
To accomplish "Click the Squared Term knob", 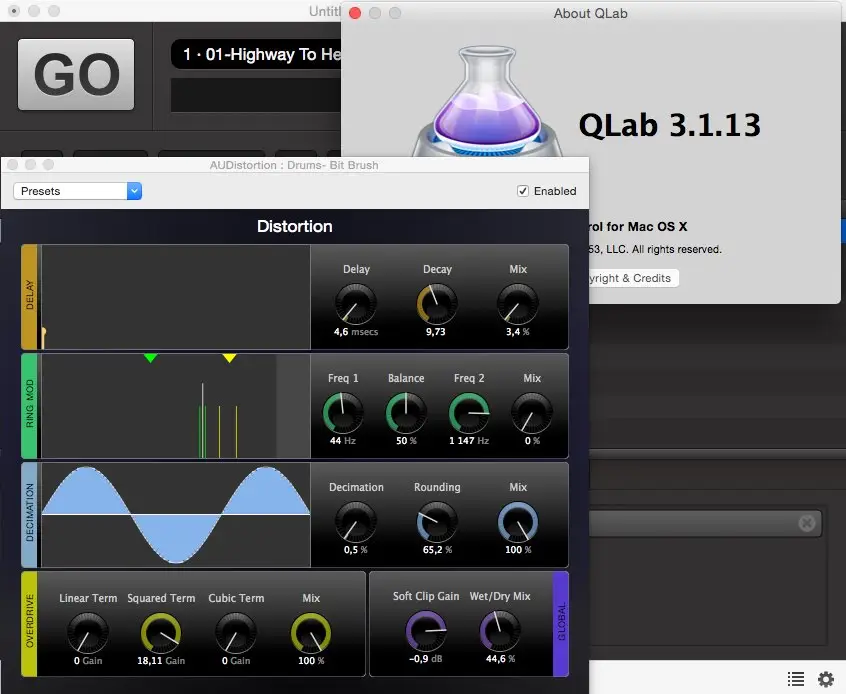I will click(x=161, y=633).
